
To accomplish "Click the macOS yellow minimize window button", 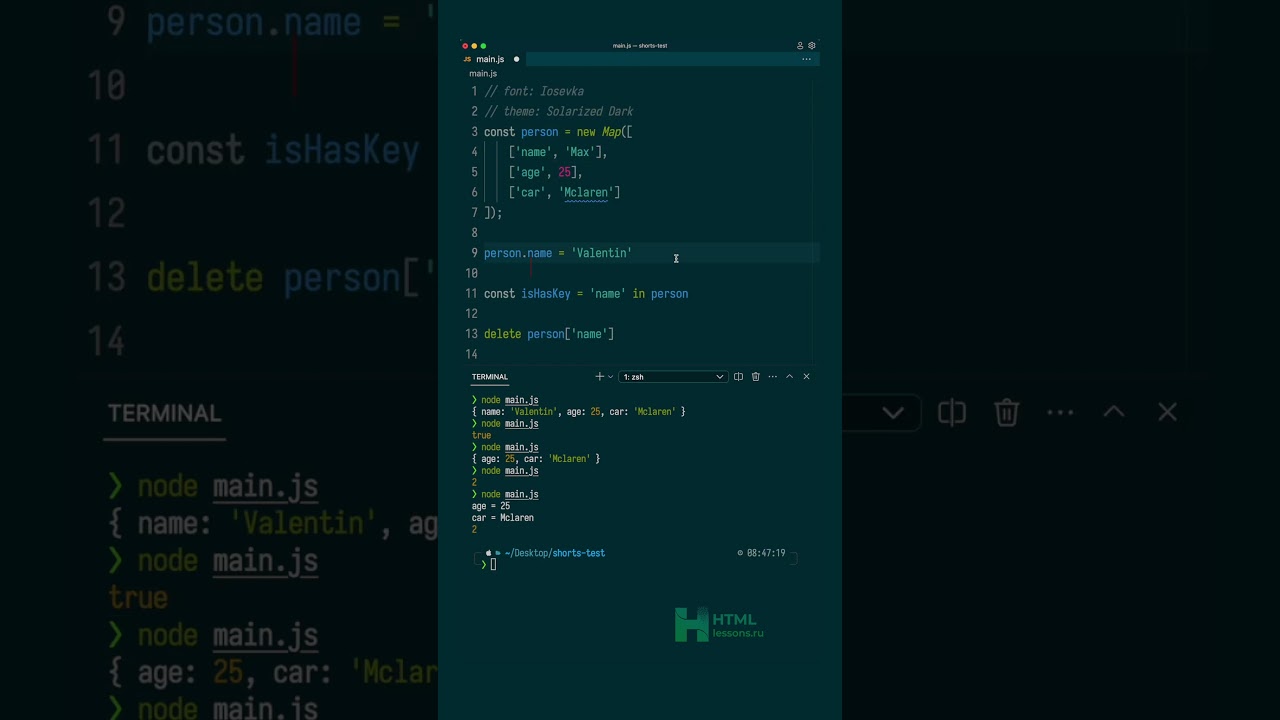I will click(474, 46).
